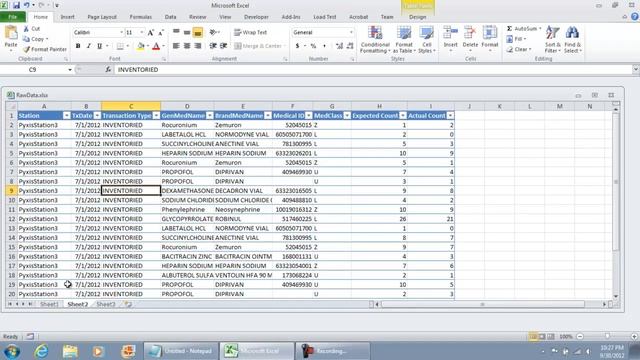Toggle Align Text Right
The height and width of the screenshot is (360, 640).
point(198,46)
